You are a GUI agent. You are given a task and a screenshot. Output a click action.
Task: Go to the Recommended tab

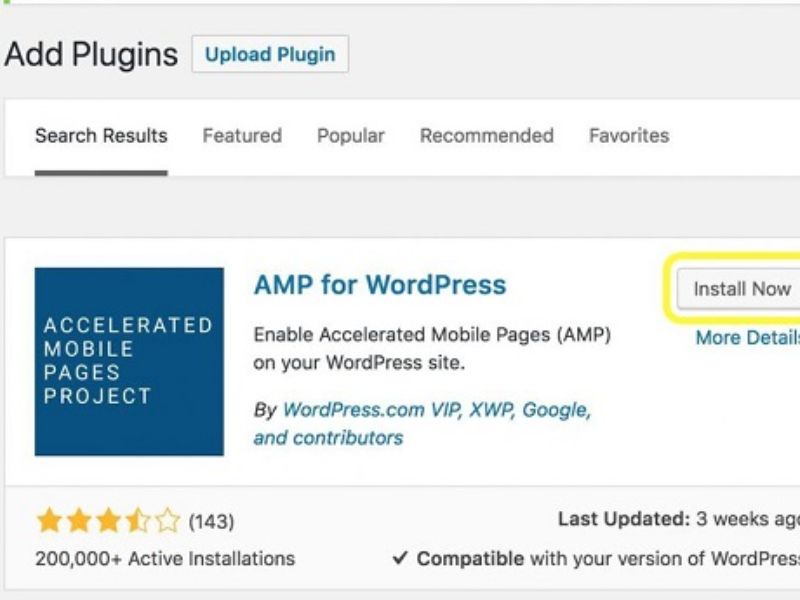(486, 136)
